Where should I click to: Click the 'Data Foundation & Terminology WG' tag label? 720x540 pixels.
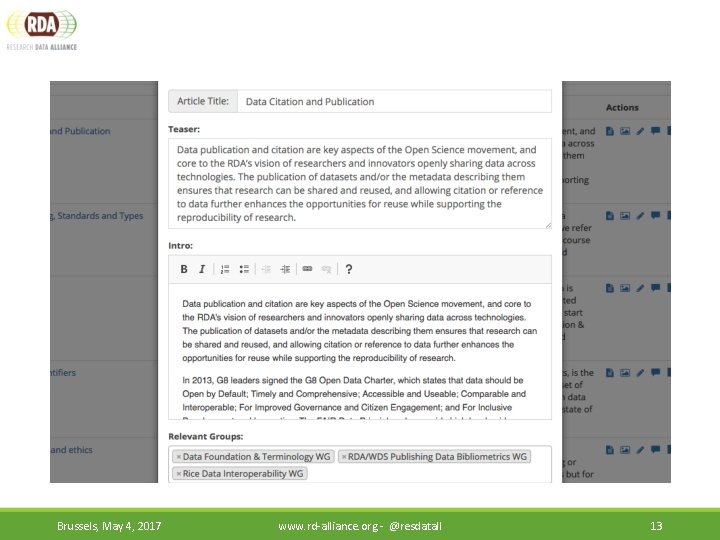[256, 457]
